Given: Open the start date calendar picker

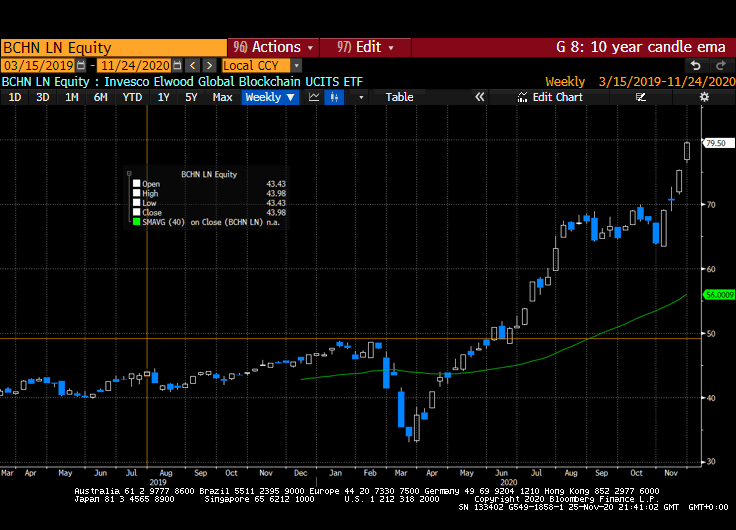Looking at the screenshot, I should 81,65.
